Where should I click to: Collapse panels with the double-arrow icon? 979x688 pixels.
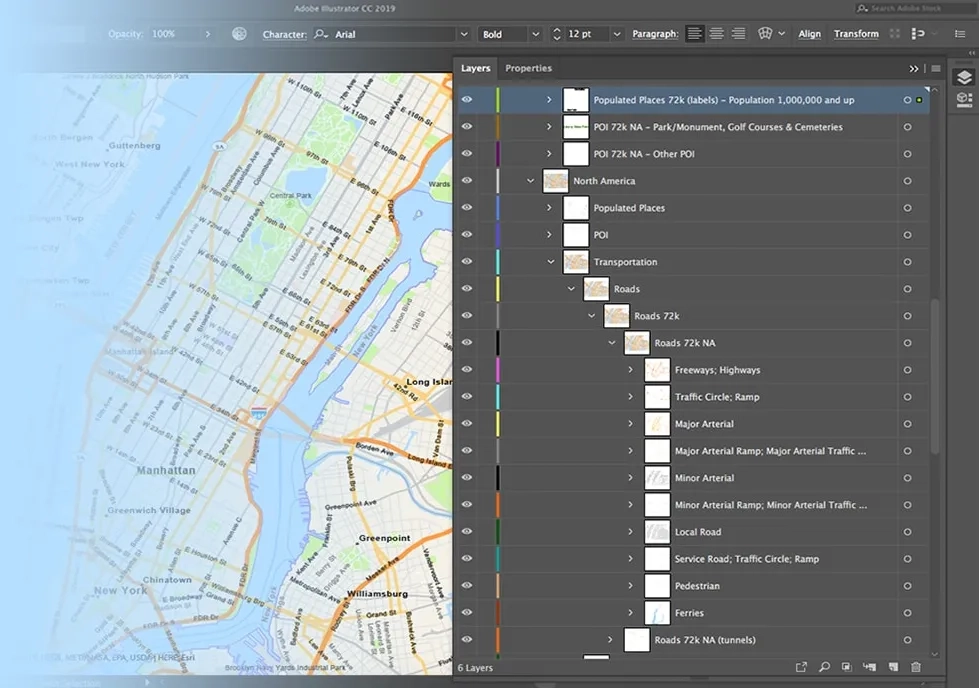(913, 69)
